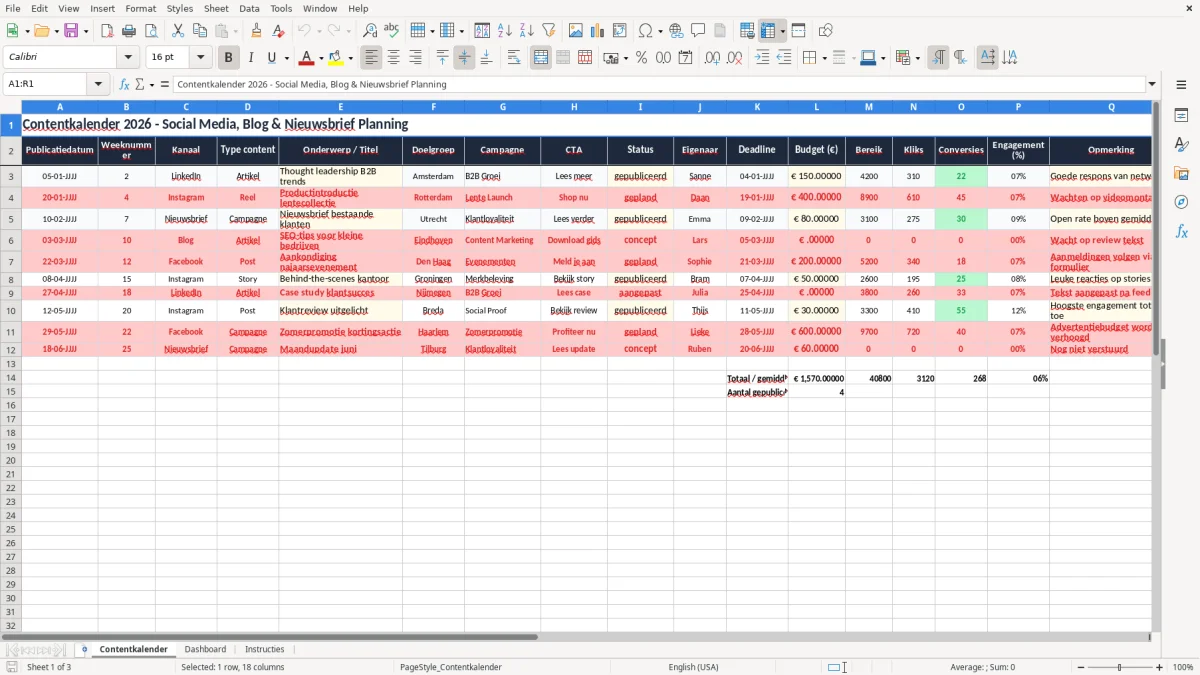Screen dimensions: 1200x675
Task: Expand the formula bar arrow
Action: coord(1152,84)
